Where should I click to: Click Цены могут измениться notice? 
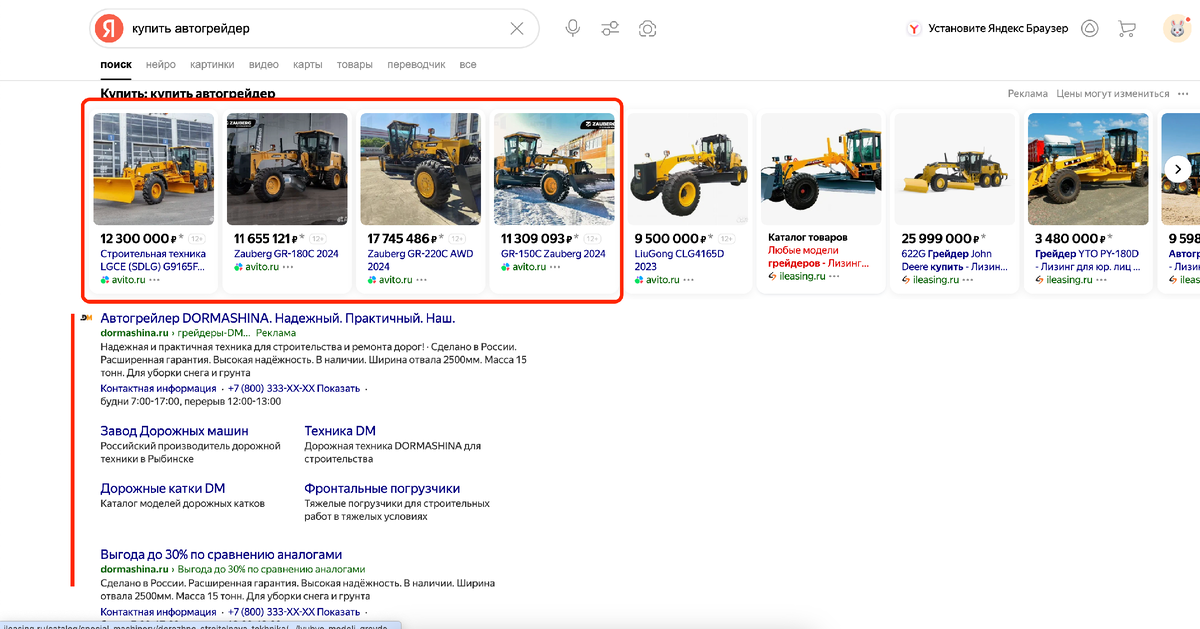pyautogui.click(x=1113, y=94)
